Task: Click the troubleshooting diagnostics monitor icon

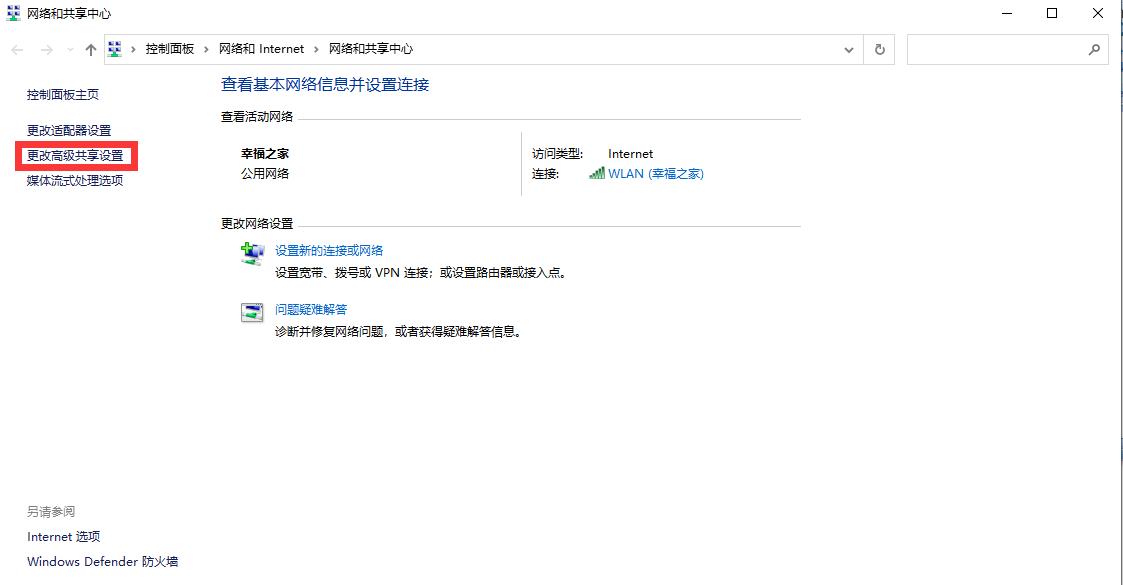Action: tap(253, 311)
